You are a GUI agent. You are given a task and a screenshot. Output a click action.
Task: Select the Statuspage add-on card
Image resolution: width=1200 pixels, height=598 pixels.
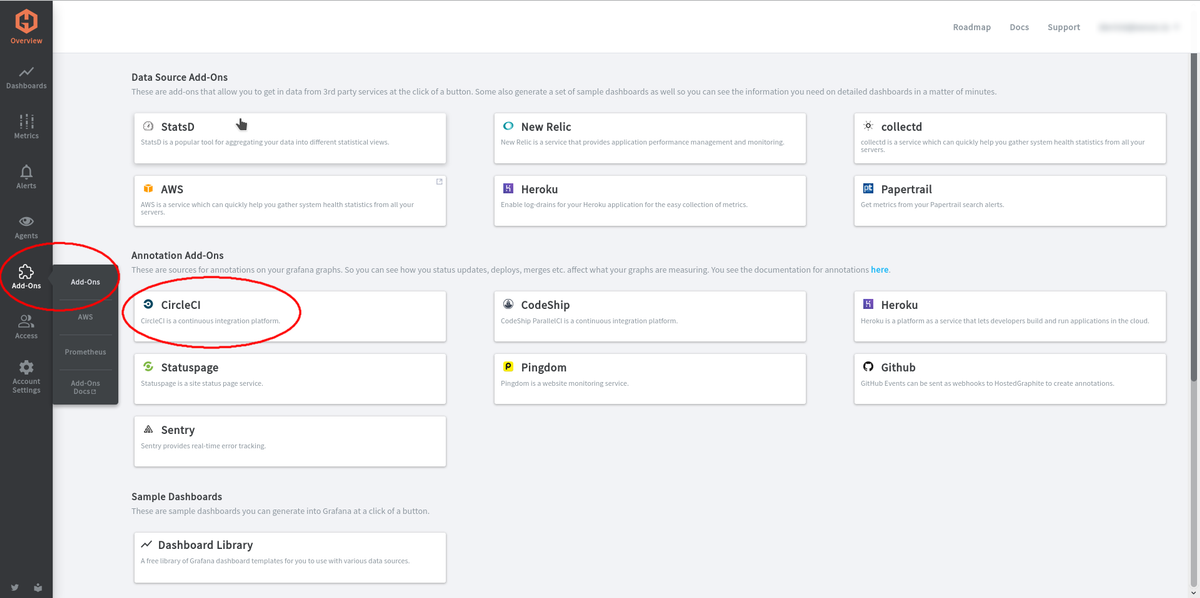coord(290,378)
